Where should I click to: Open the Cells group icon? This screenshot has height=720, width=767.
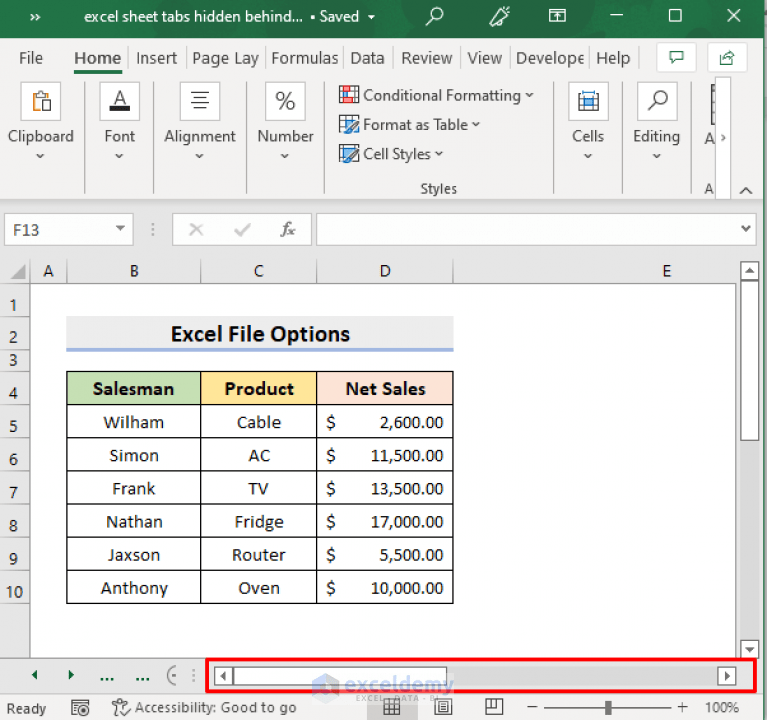pyautogui.click(x=588, y=101)
